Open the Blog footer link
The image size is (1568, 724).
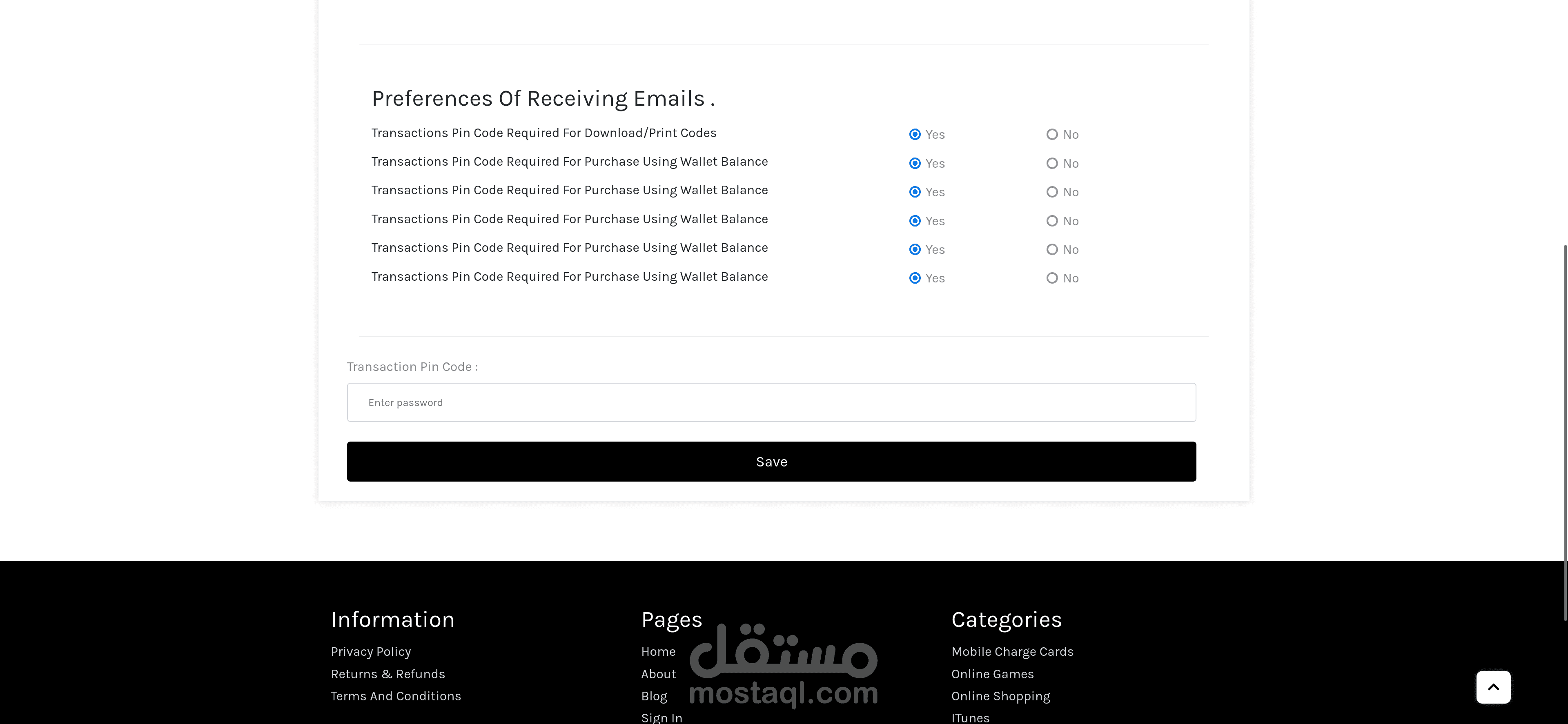coord(654,696)
